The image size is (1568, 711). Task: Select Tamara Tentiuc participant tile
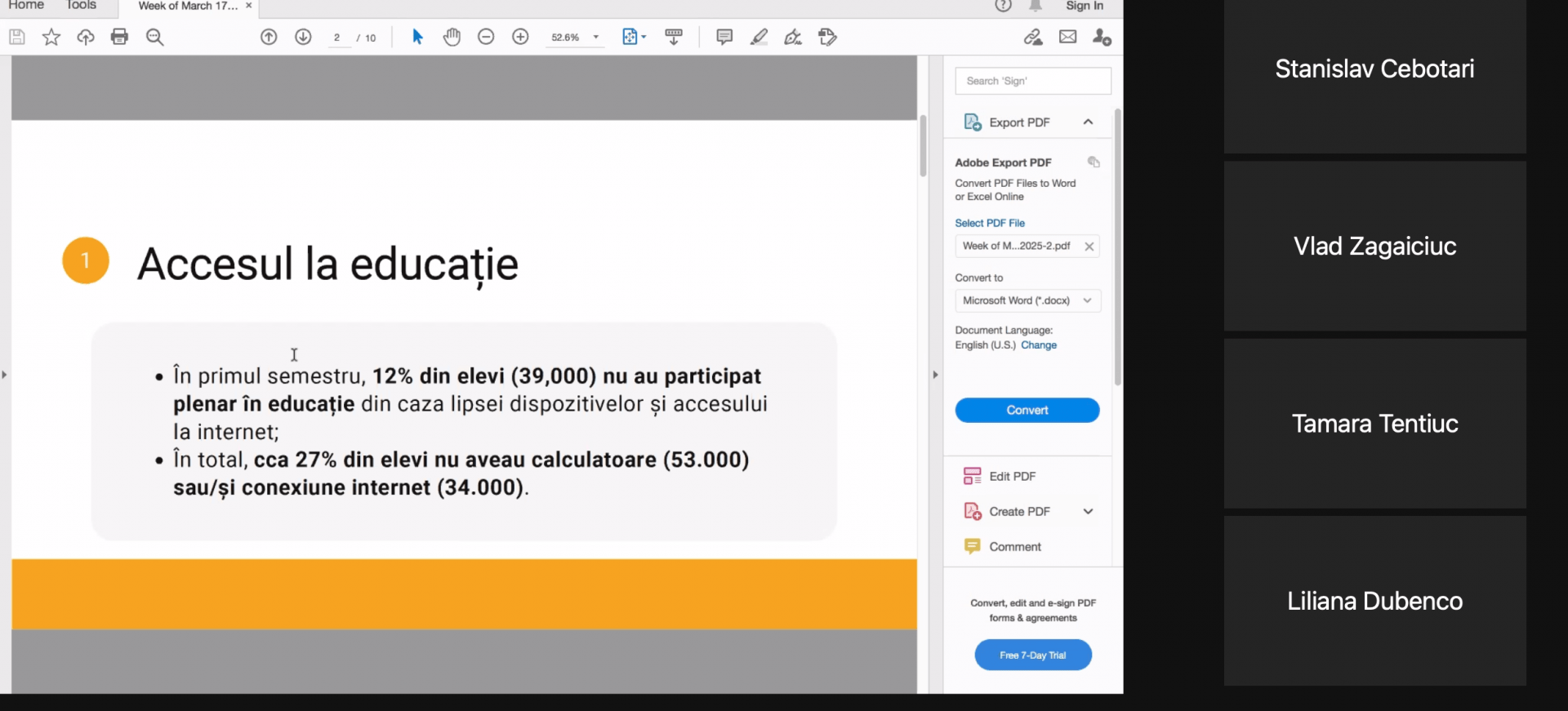coord(1374,424)
